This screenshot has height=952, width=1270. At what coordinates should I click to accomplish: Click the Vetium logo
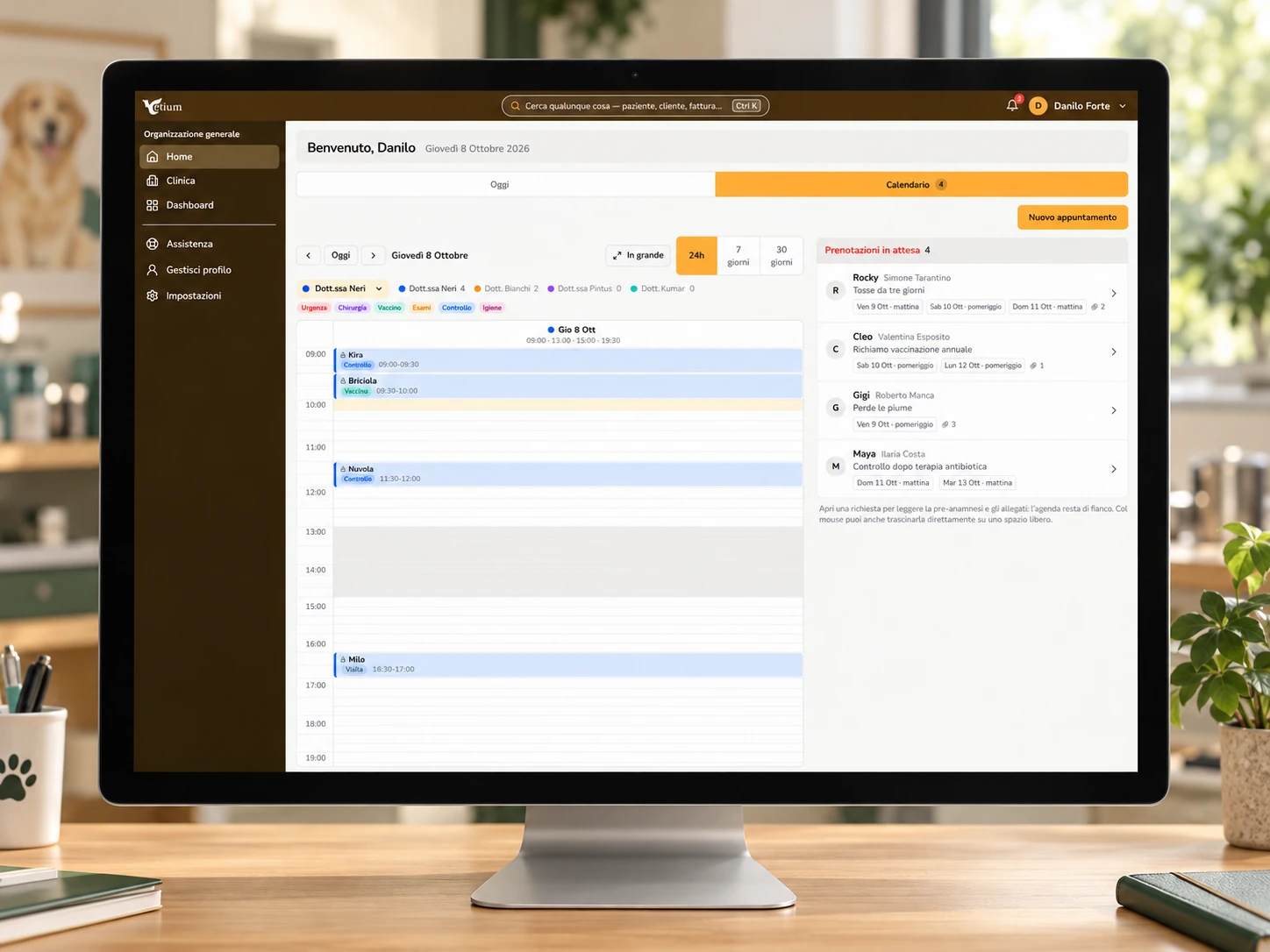[x=163, y=106]
